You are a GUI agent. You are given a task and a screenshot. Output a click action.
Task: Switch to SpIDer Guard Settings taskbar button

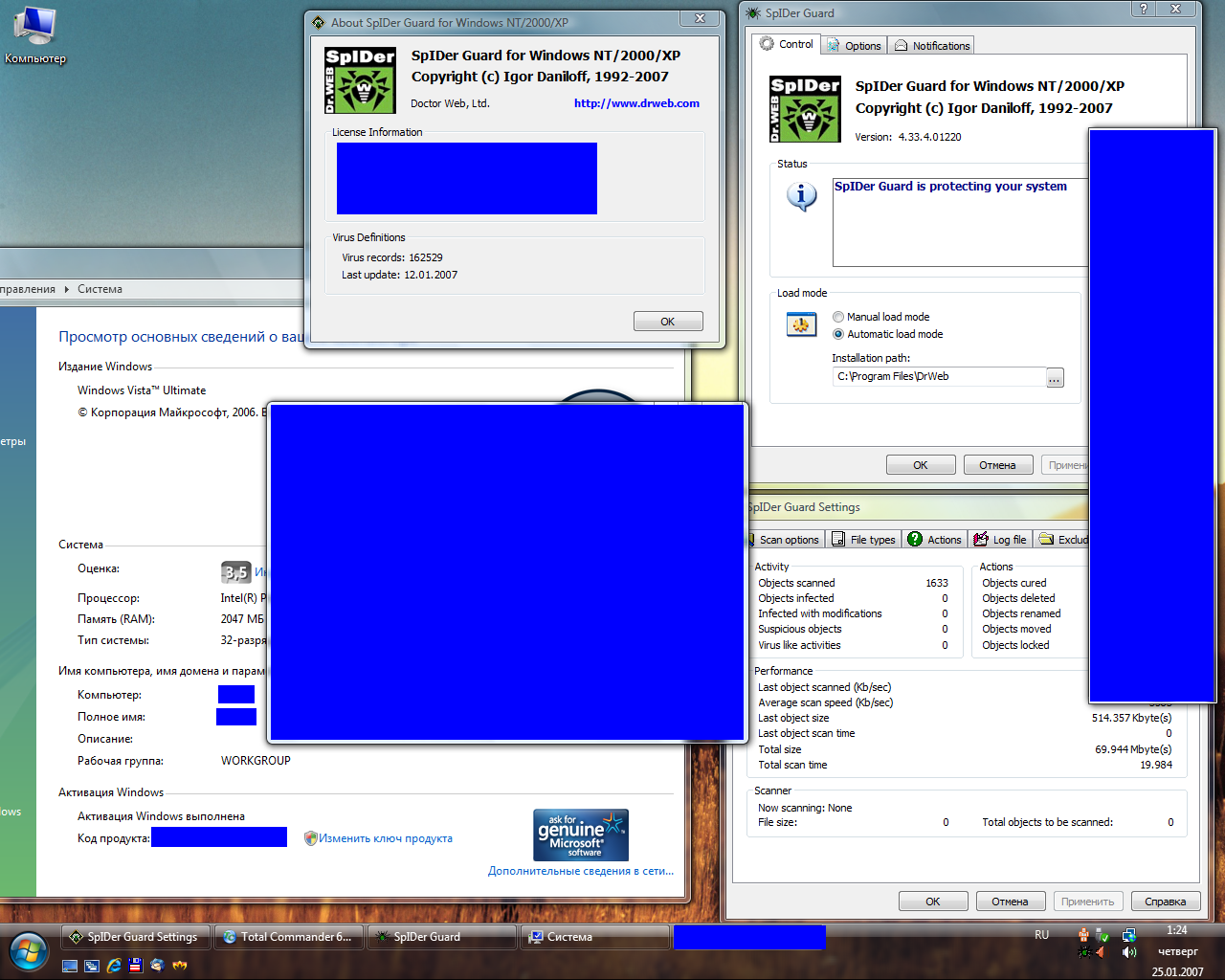click(134, 937)
